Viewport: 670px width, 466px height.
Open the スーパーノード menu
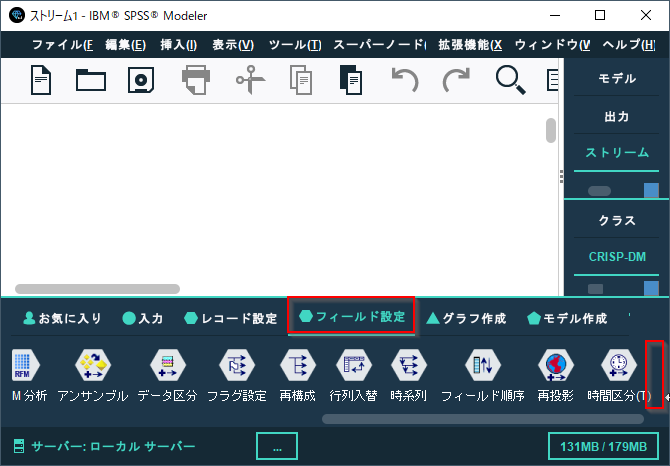click(x=379, y=44)
